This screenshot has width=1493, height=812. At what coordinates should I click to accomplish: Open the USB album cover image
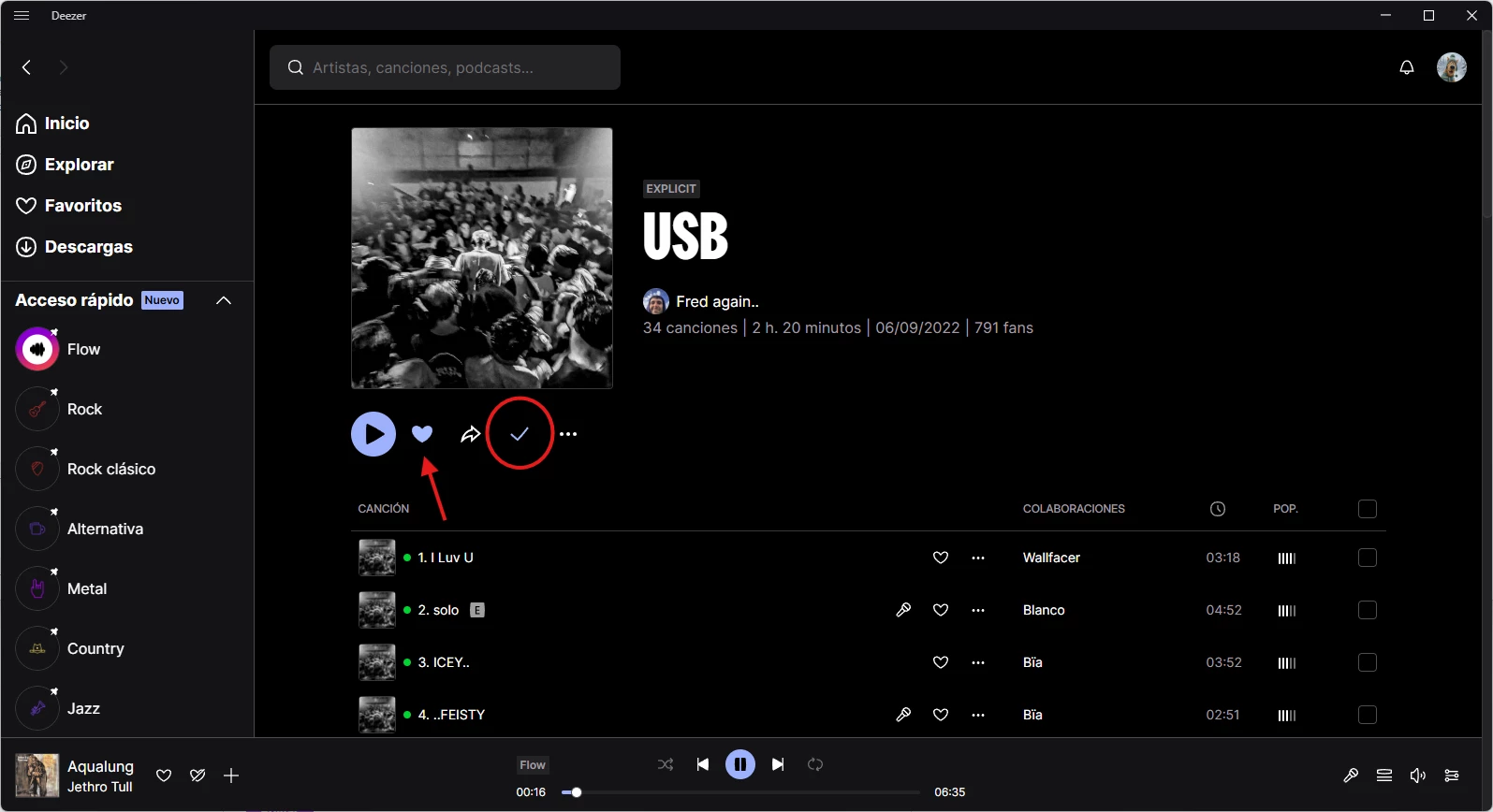pos(482,258)
